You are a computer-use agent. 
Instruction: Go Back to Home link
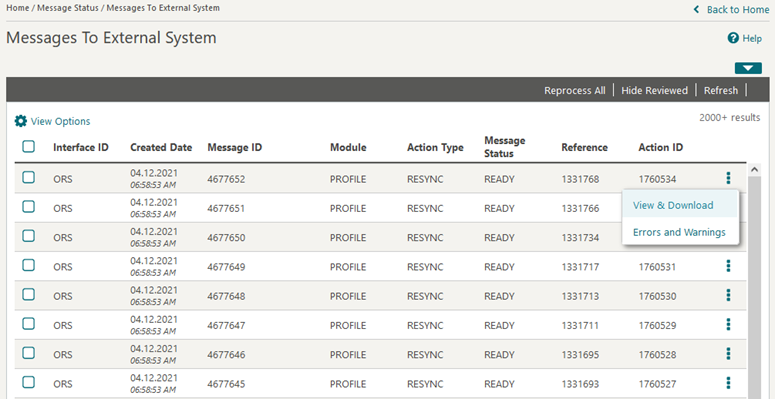pyautogui.click(x=738, y=9)
